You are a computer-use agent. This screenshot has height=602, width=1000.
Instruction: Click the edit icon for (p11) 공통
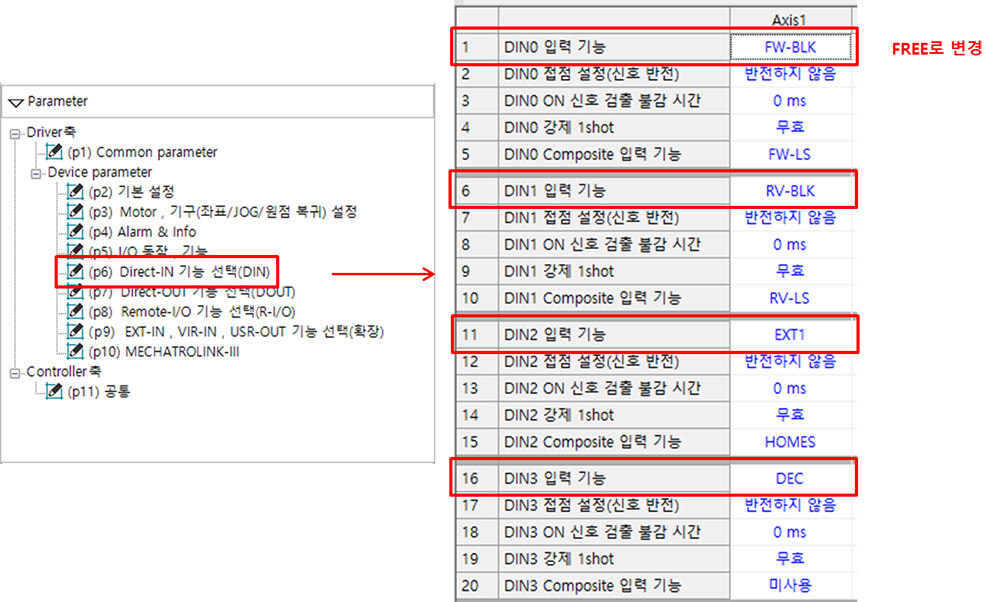click(55, 391)
